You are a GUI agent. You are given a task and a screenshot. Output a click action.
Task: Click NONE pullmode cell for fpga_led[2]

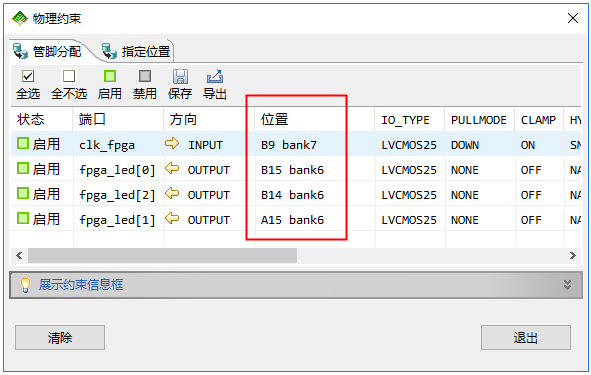480,194
